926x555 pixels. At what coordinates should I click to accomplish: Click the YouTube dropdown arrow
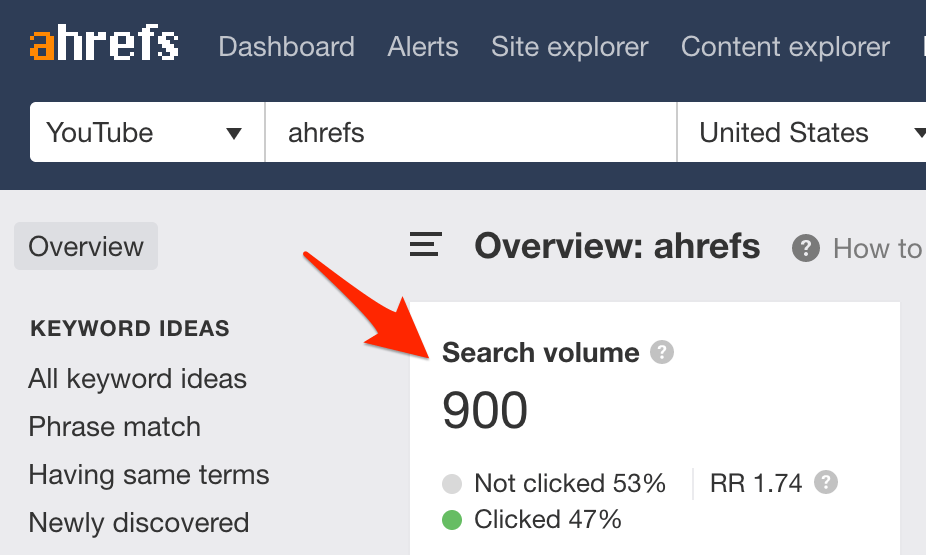pyautogui.click(x=234, y=133)
